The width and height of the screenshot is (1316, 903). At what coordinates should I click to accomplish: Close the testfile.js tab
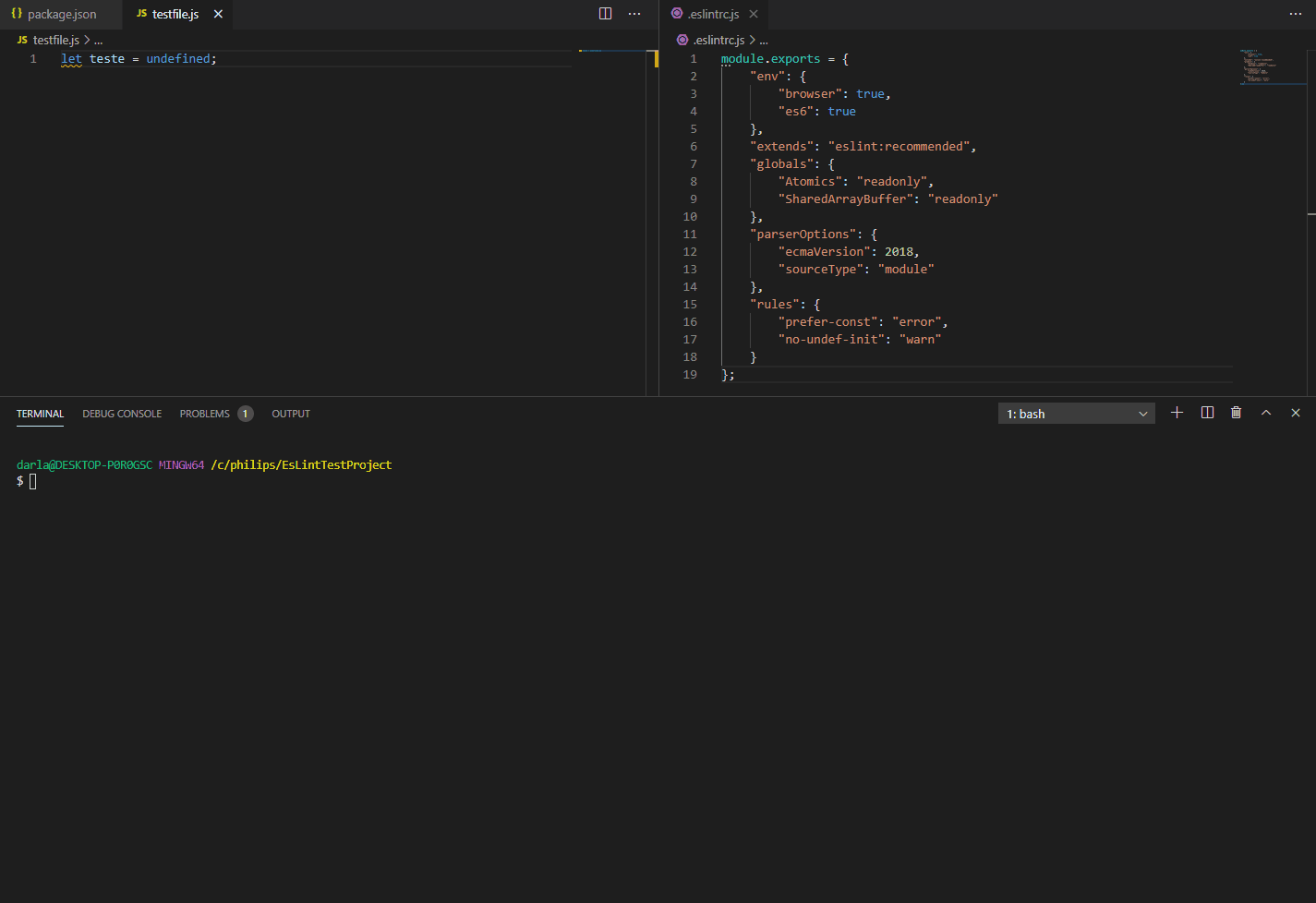click(x=217, y=14)
